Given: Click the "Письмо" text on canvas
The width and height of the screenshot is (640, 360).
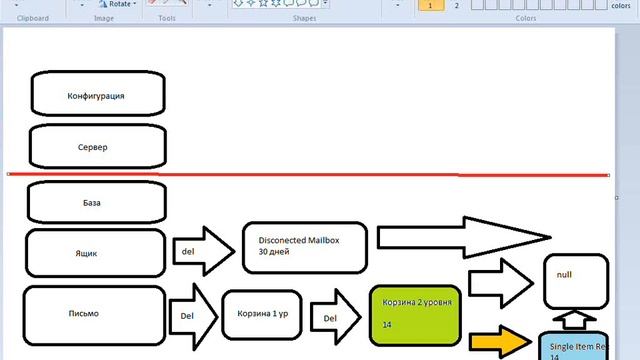Looking at the screenshot, I should click(84, 313).
